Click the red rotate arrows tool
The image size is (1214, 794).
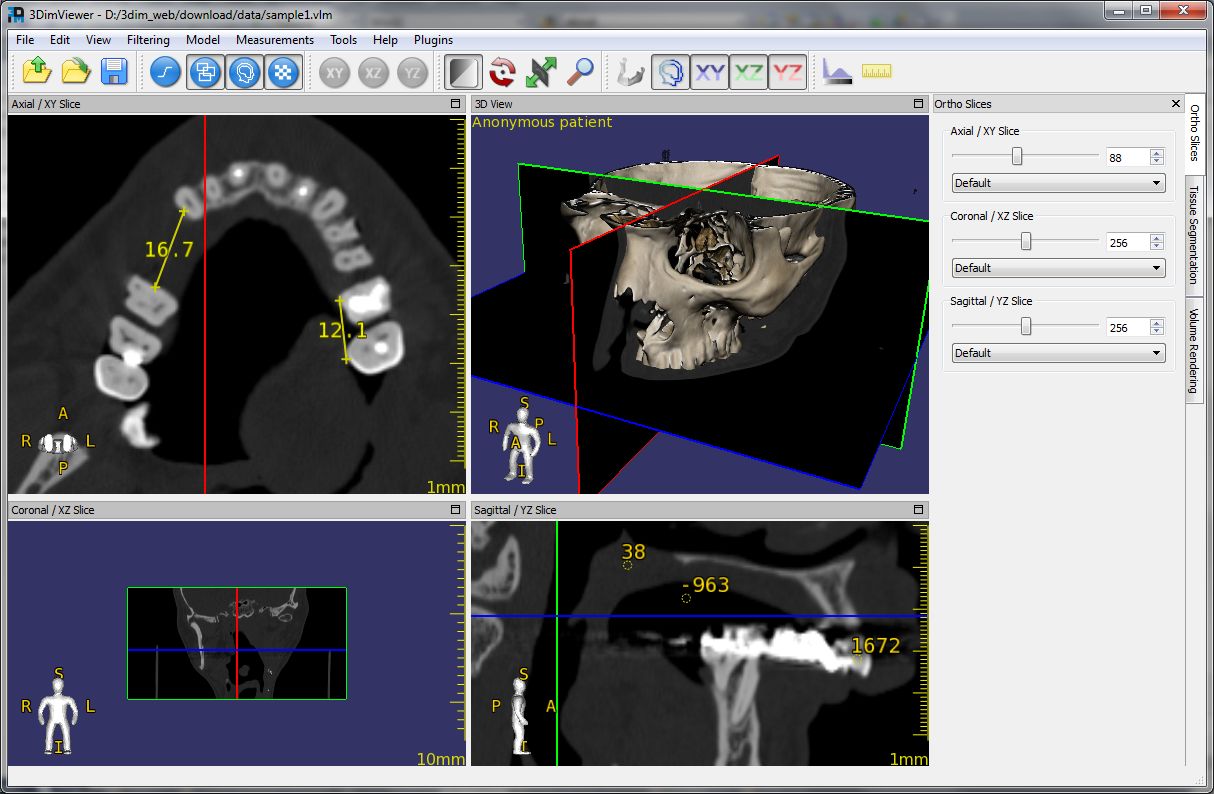pos(502,72)
